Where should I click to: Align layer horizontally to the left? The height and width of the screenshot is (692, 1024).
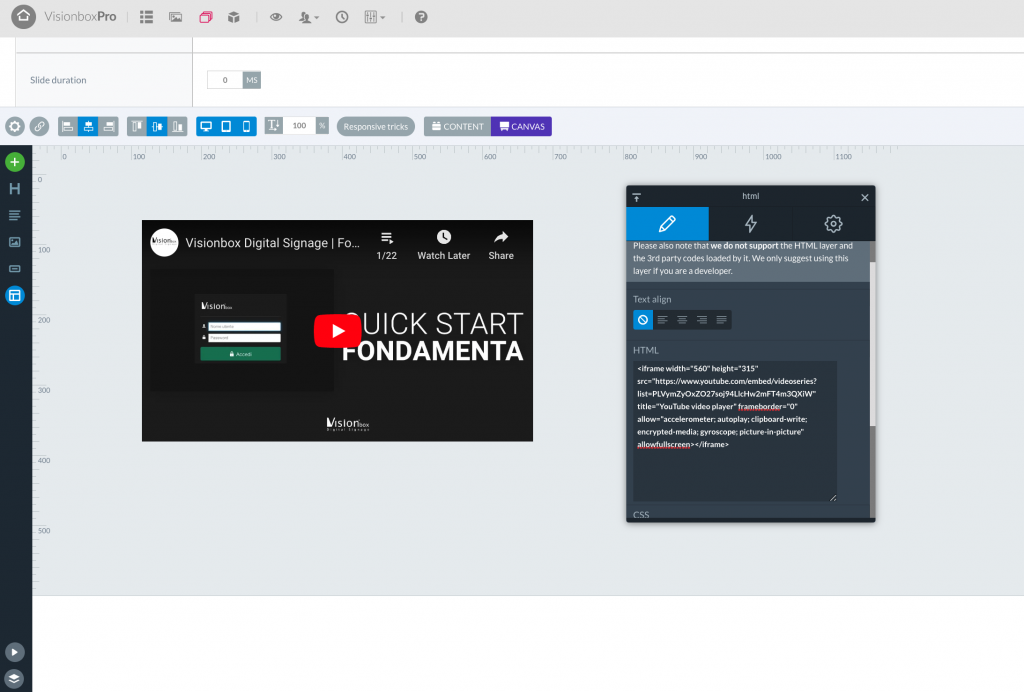tap(68, 126)
